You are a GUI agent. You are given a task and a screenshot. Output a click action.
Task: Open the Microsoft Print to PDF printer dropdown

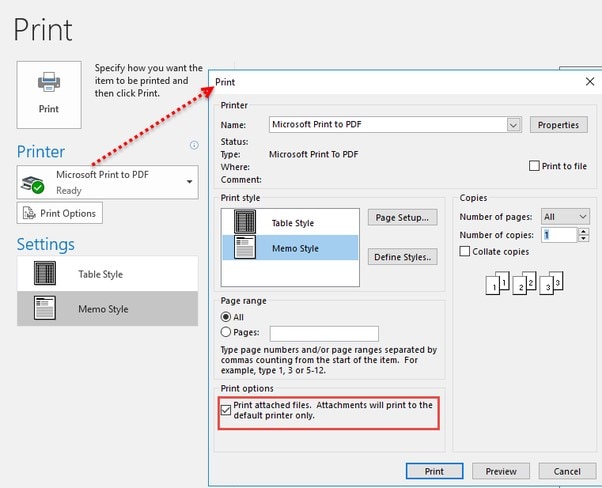coord(108,182)
